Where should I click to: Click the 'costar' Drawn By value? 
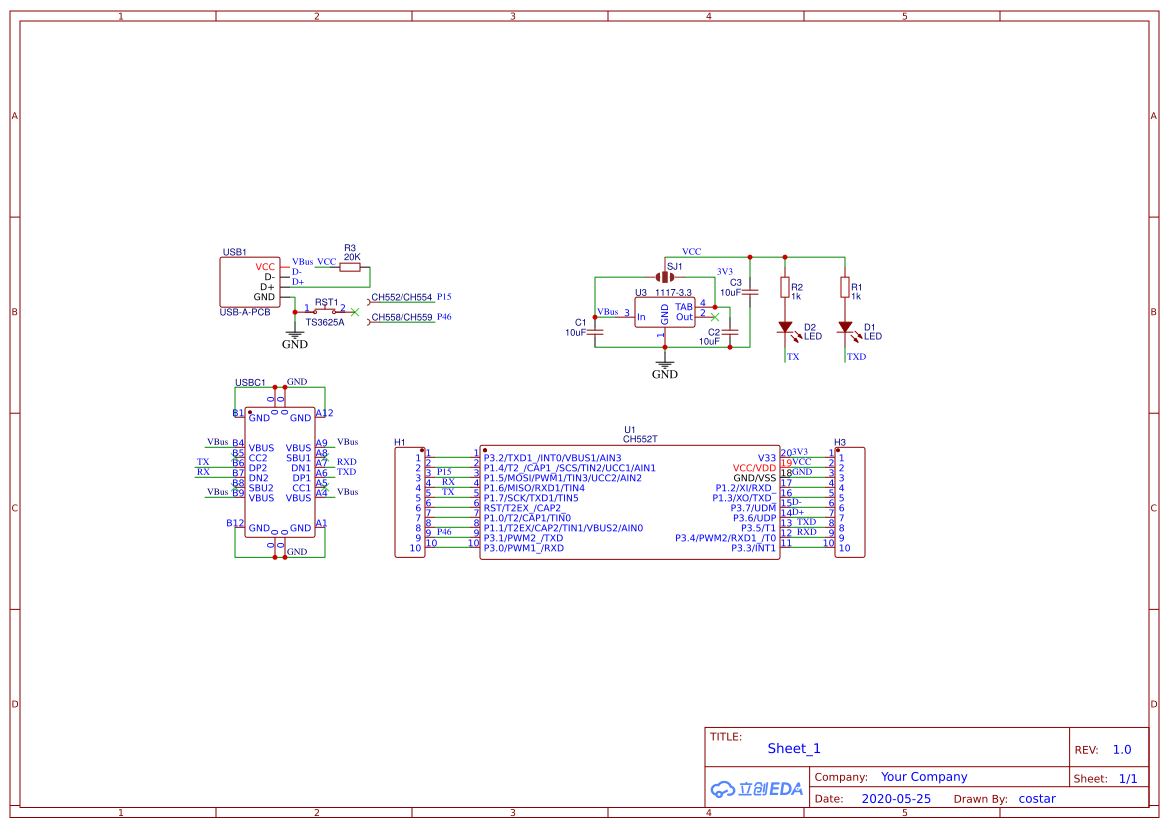coord(1036,799)
